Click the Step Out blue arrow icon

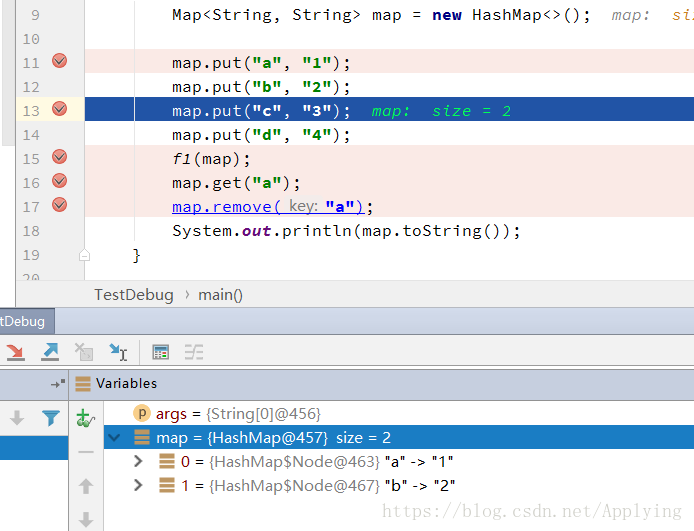point(50,352)
